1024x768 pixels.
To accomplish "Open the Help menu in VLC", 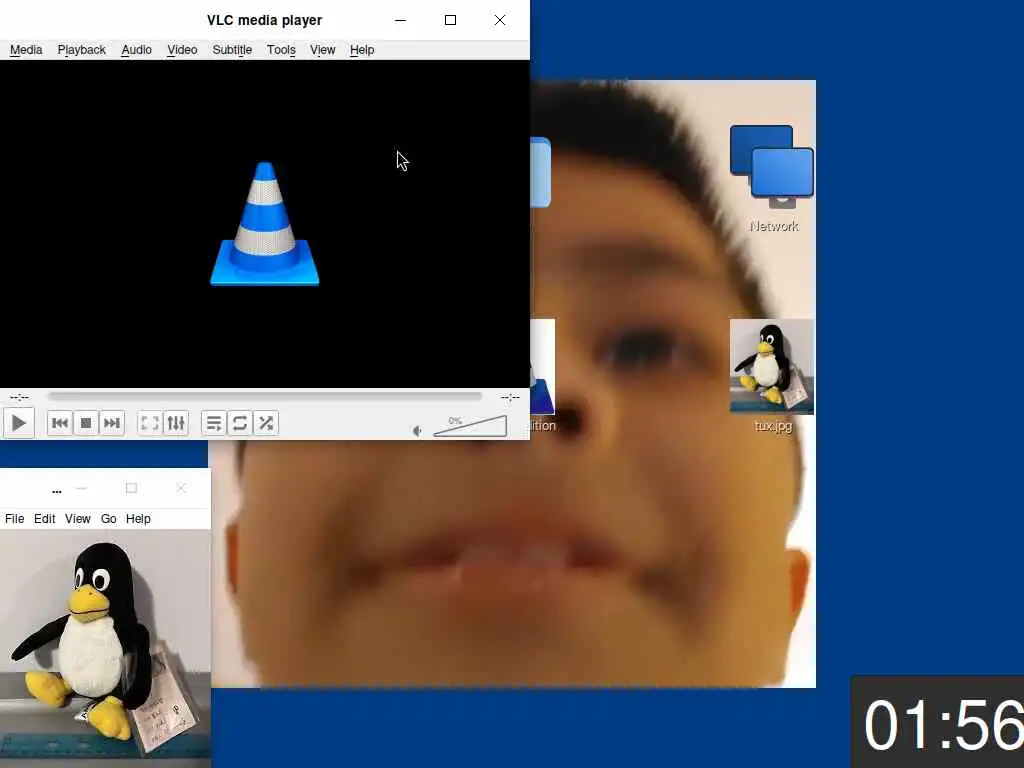I will [x=362, y=50].
